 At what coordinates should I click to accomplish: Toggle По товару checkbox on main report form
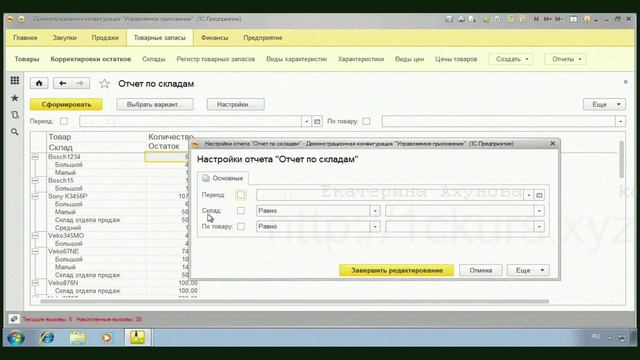click(x=367, y=121)
